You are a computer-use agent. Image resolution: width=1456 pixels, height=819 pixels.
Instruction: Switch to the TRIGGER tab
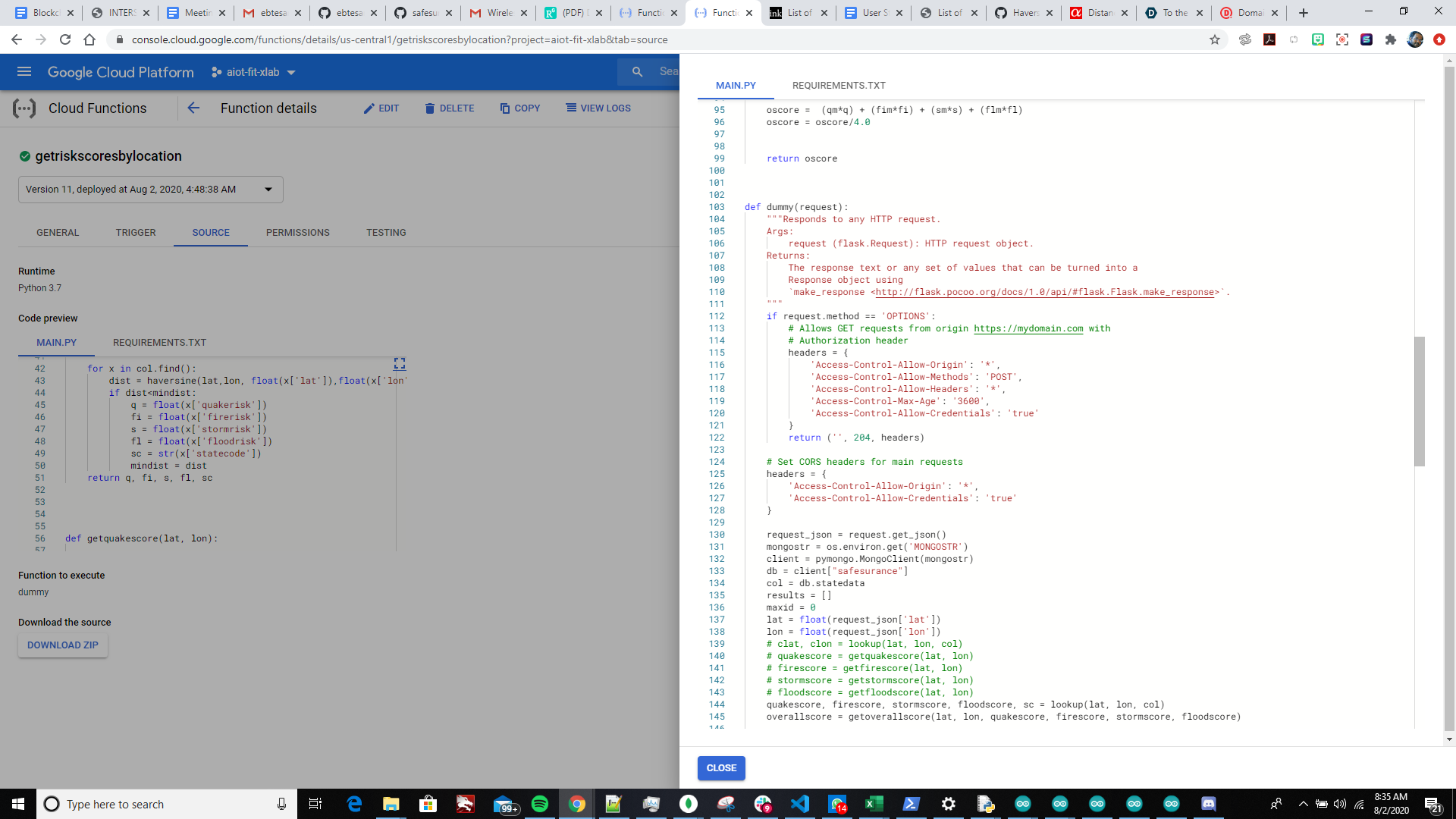point(136,233)
